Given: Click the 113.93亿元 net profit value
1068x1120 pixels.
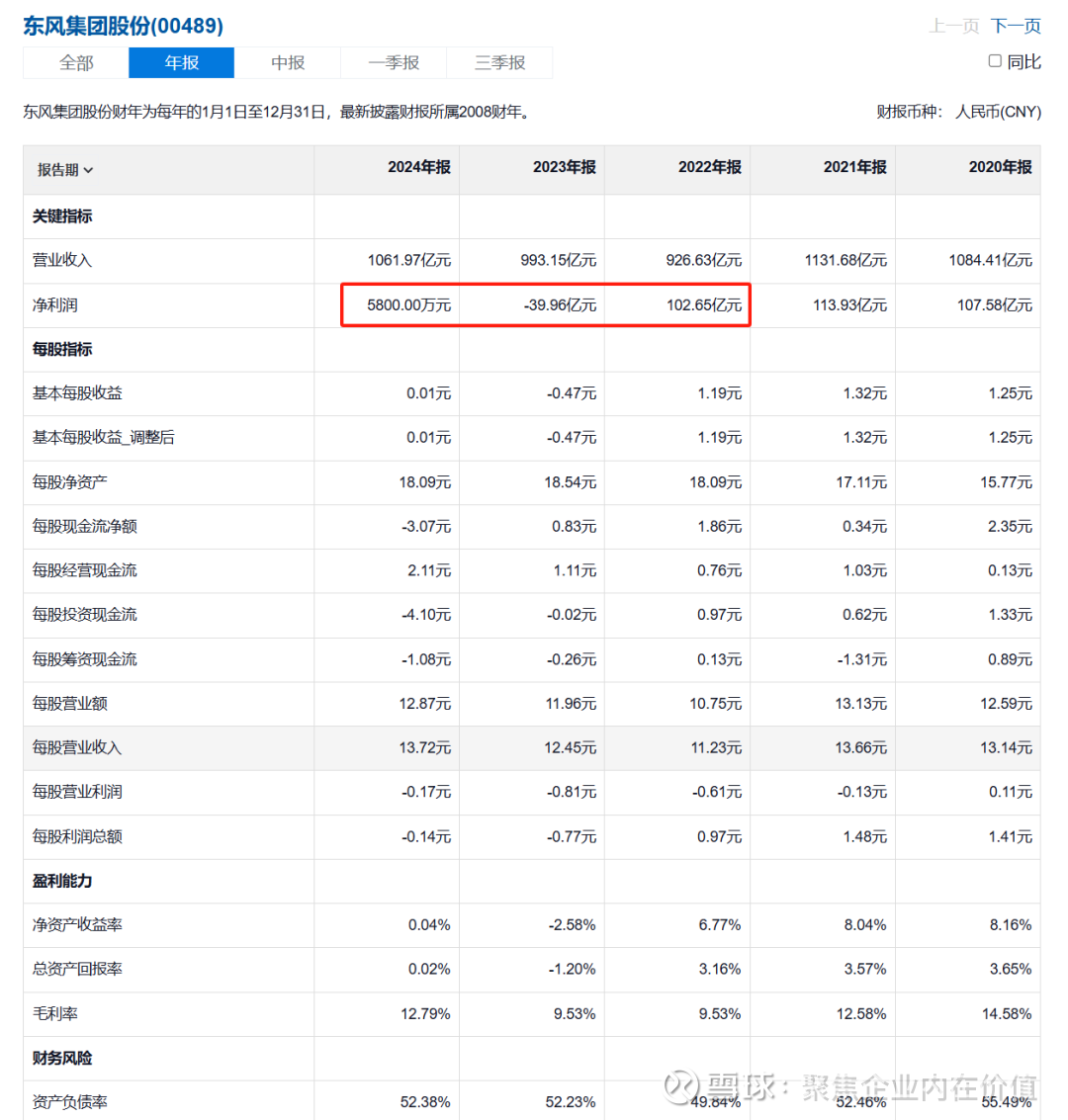Looking at the screenshot, I should tap(850, 305).
